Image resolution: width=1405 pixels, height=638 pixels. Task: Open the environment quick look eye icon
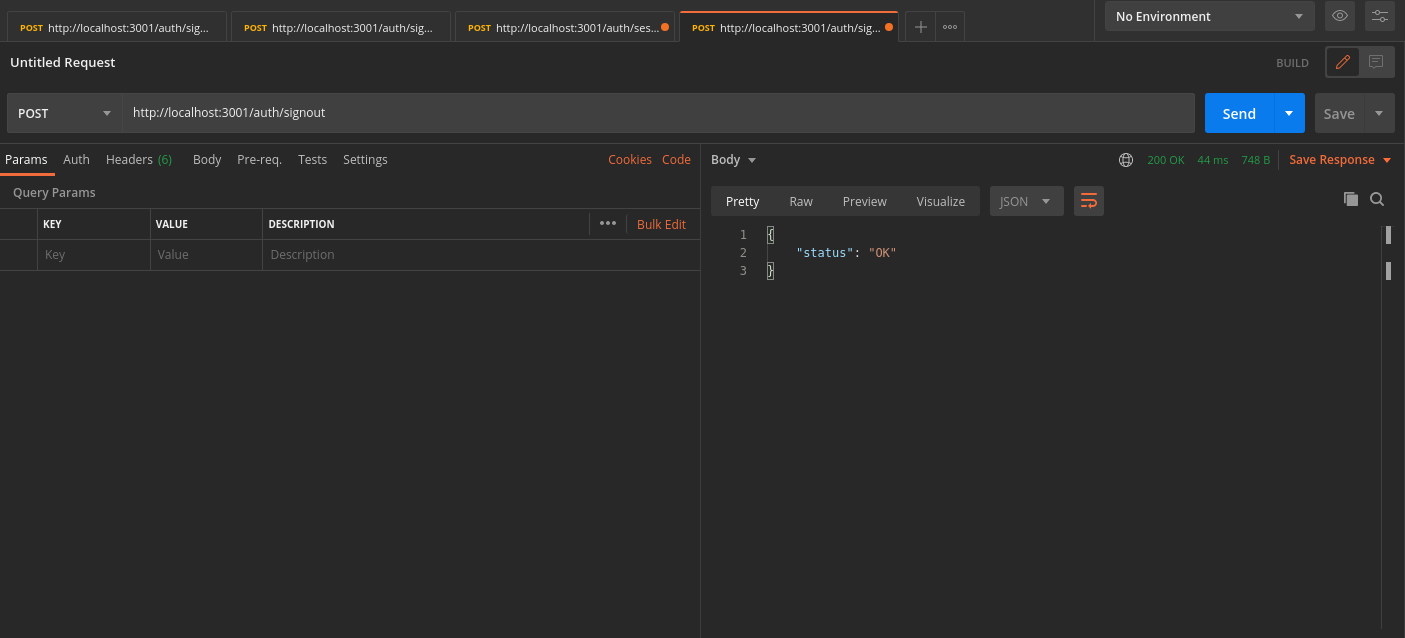point(1339,16)
